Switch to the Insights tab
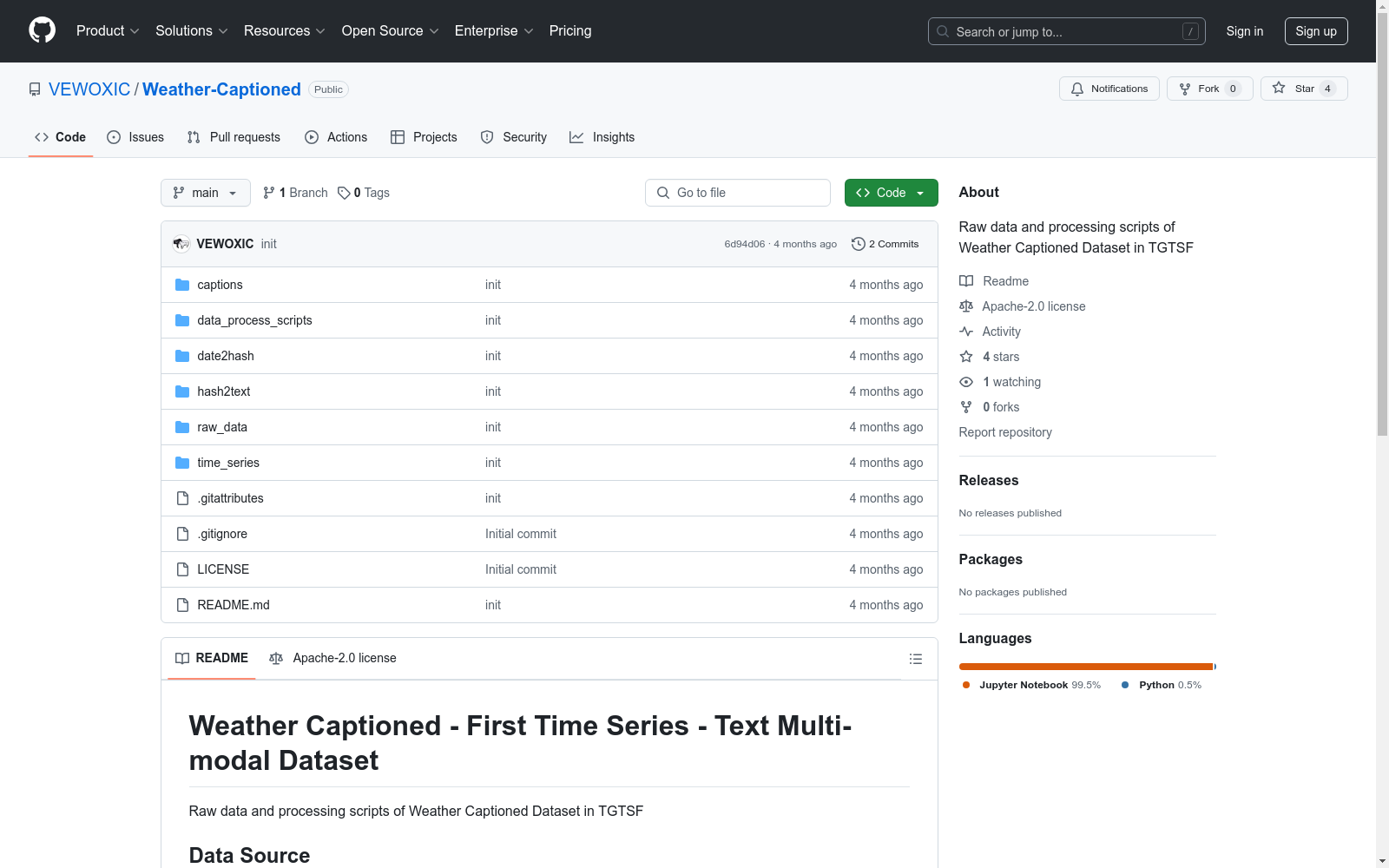Viewport: 1389px width, 868px height. point(602,137)
